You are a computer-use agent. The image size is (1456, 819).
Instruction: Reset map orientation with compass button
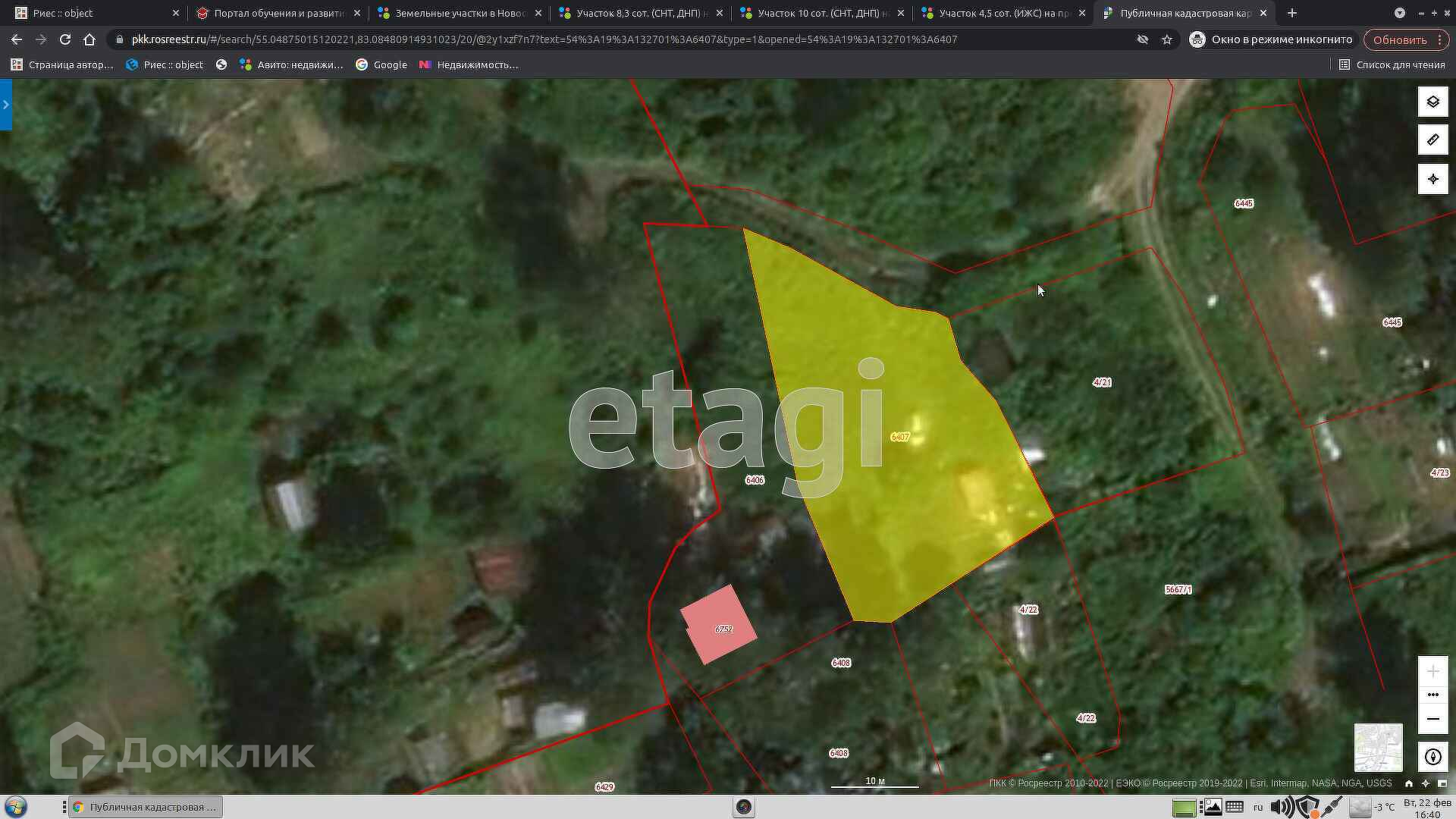[1432, 757]
